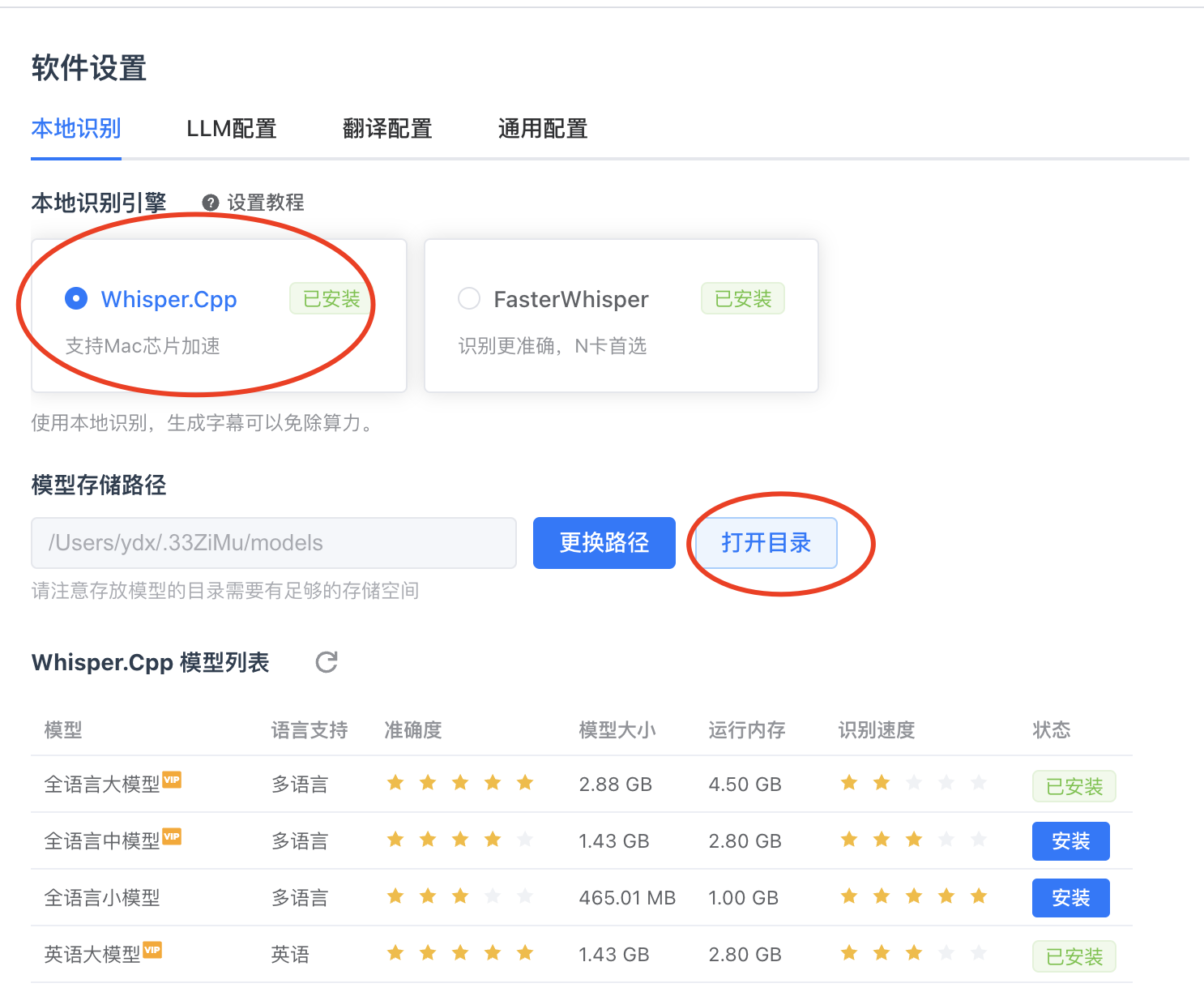The width and height of the screenshot is (1204, 992).
Task: Select the Whisper.Cpp radio button
Action: click(x=76, y=299)
